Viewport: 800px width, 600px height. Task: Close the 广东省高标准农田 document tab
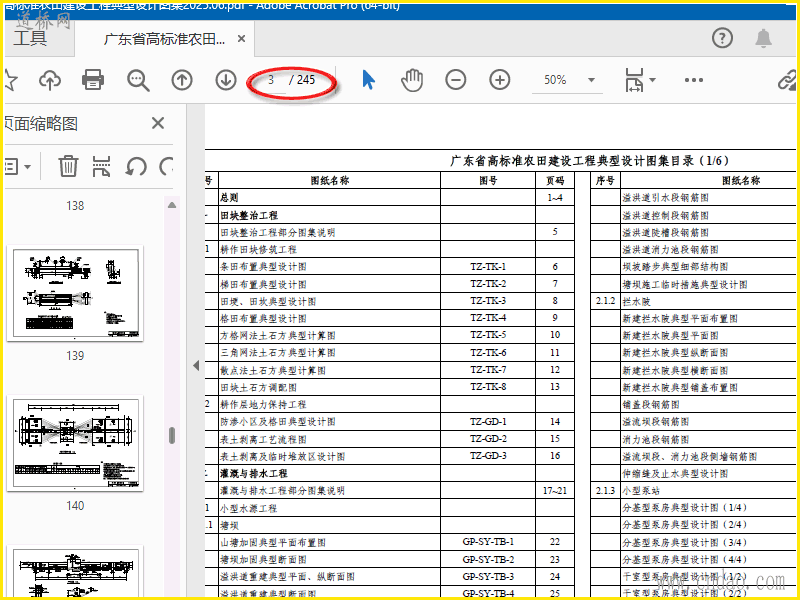241,38
